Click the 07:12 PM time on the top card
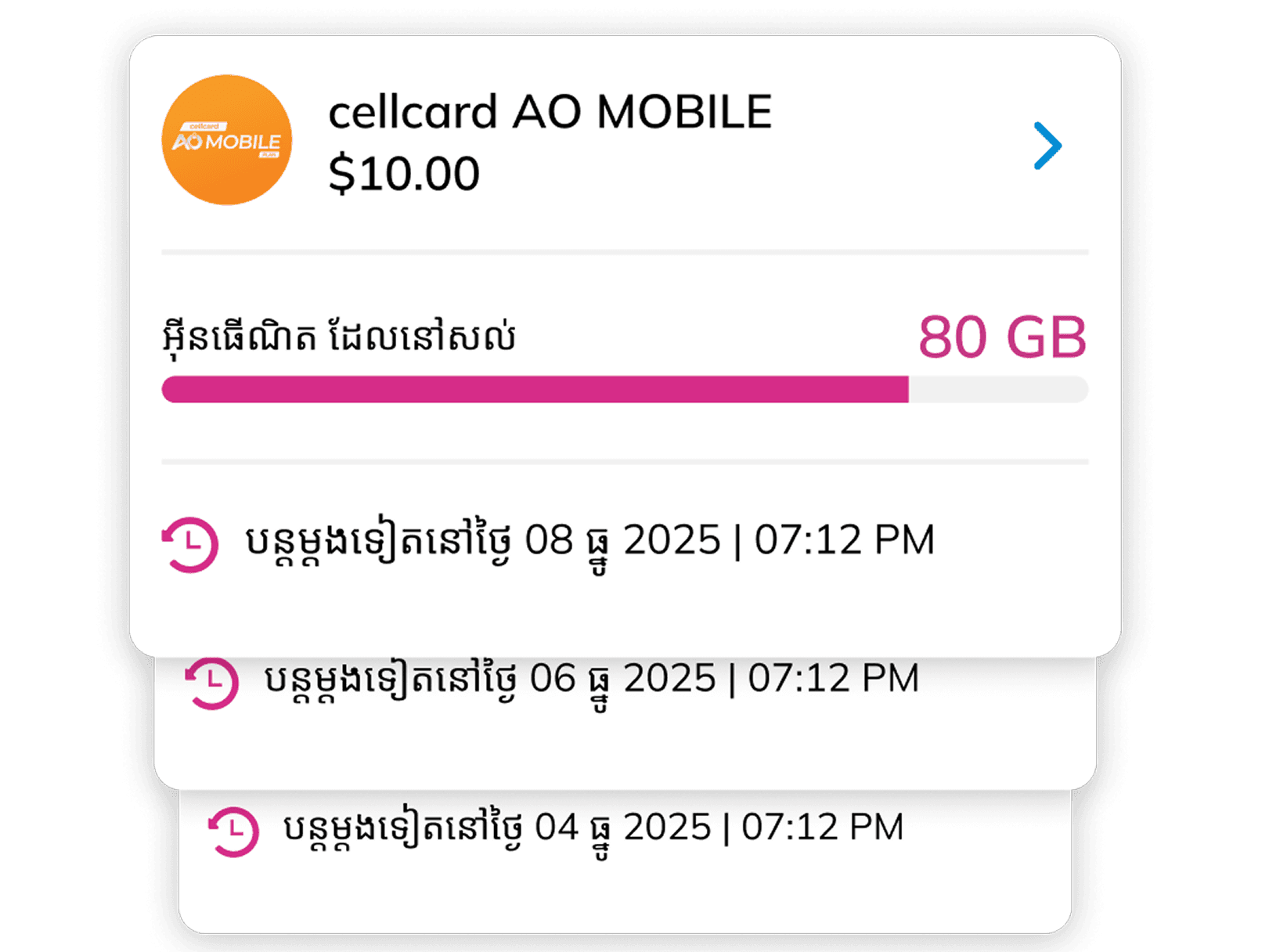The height and width of the screenshot is (952, 1287). (845, 540)
